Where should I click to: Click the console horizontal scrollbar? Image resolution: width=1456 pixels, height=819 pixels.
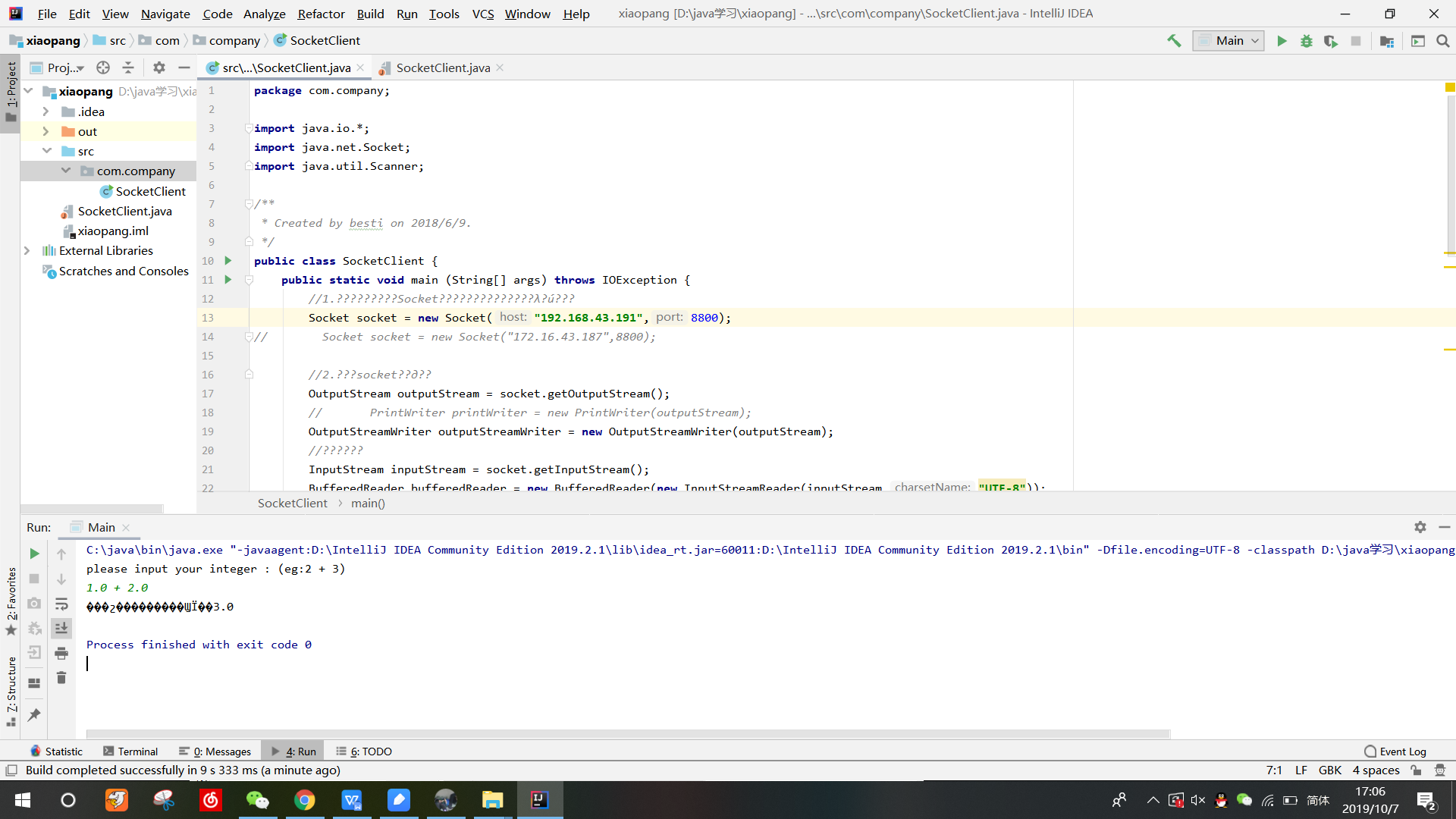pyautogui.click(x=628, y=733)
